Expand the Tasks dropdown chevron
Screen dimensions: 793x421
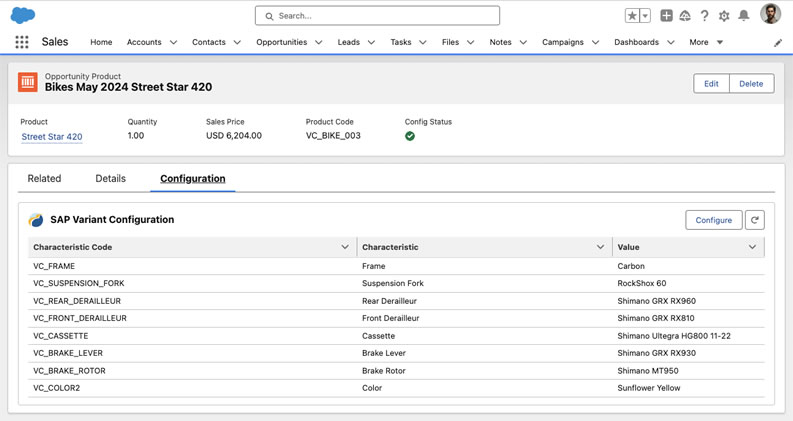[423, 43]
